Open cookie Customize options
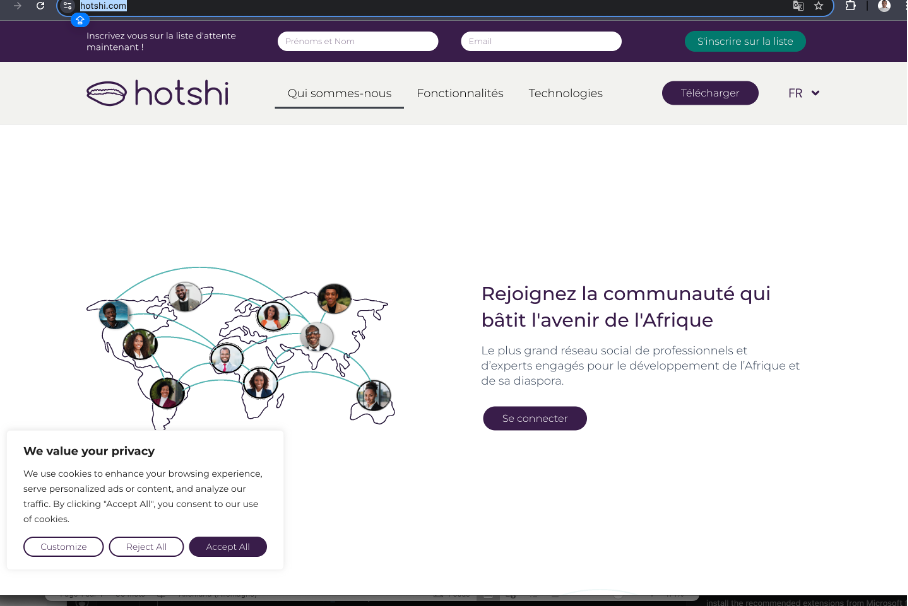The image size is (908, 606). pos(63,546)
